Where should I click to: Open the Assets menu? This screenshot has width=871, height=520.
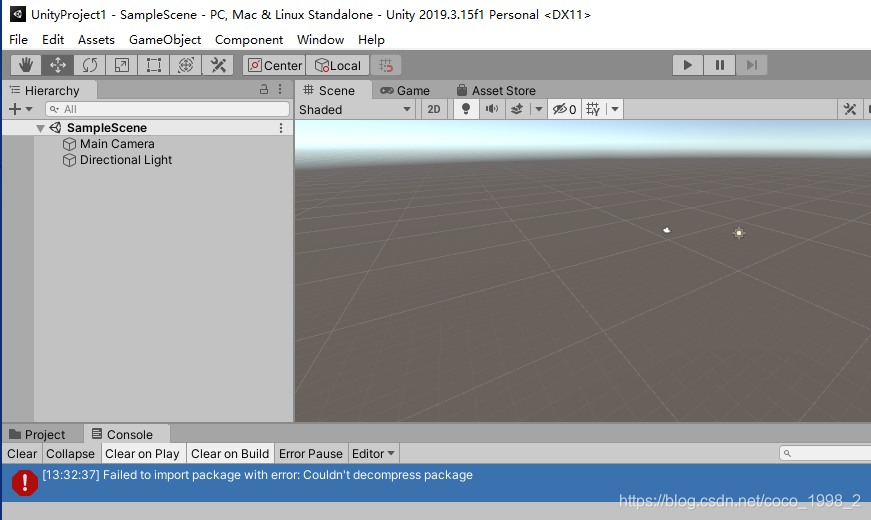(x=96, y=40)
